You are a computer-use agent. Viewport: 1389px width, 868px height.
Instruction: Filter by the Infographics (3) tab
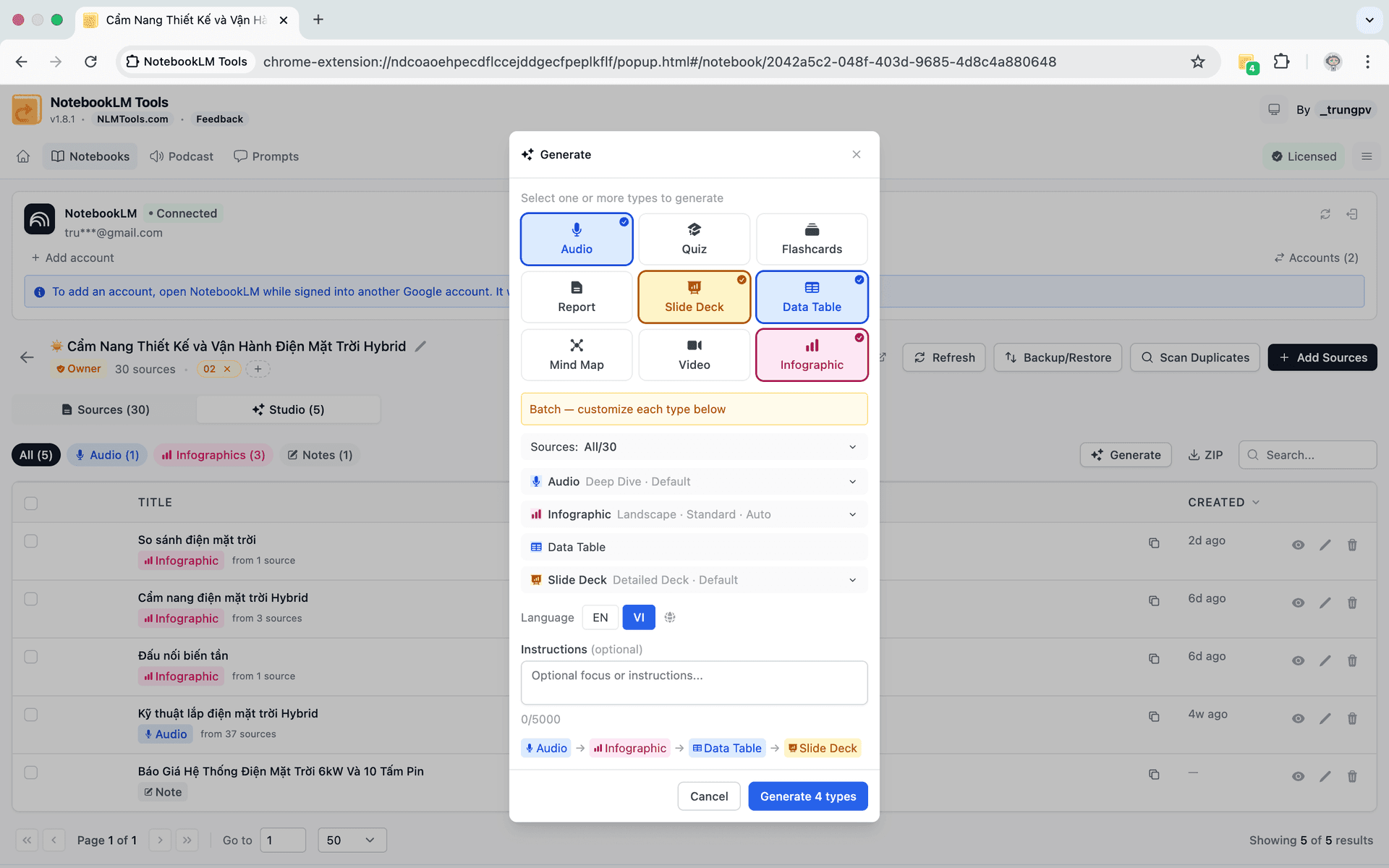pyautogui.click(x=213, y=455)
